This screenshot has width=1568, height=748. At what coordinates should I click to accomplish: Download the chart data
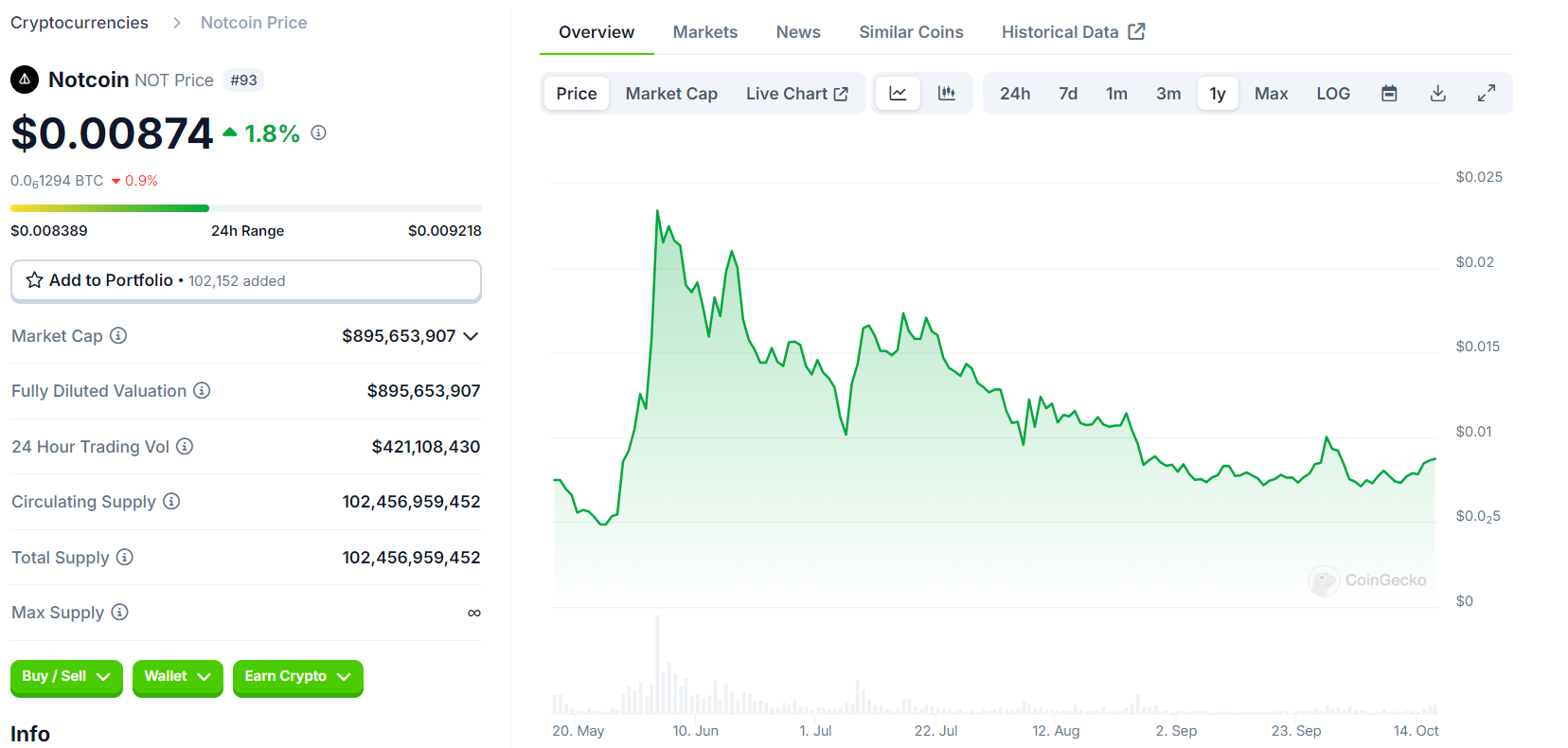[x=1437, y=93]
